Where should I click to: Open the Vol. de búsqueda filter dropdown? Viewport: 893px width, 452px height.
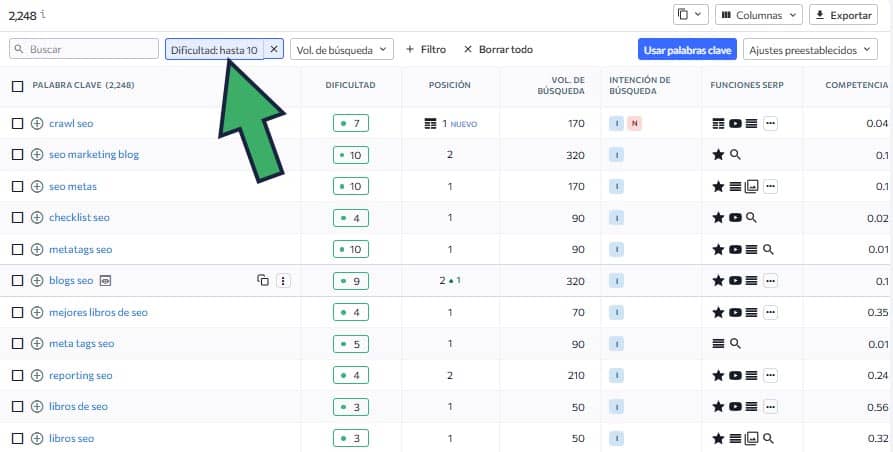pos(342,49)
